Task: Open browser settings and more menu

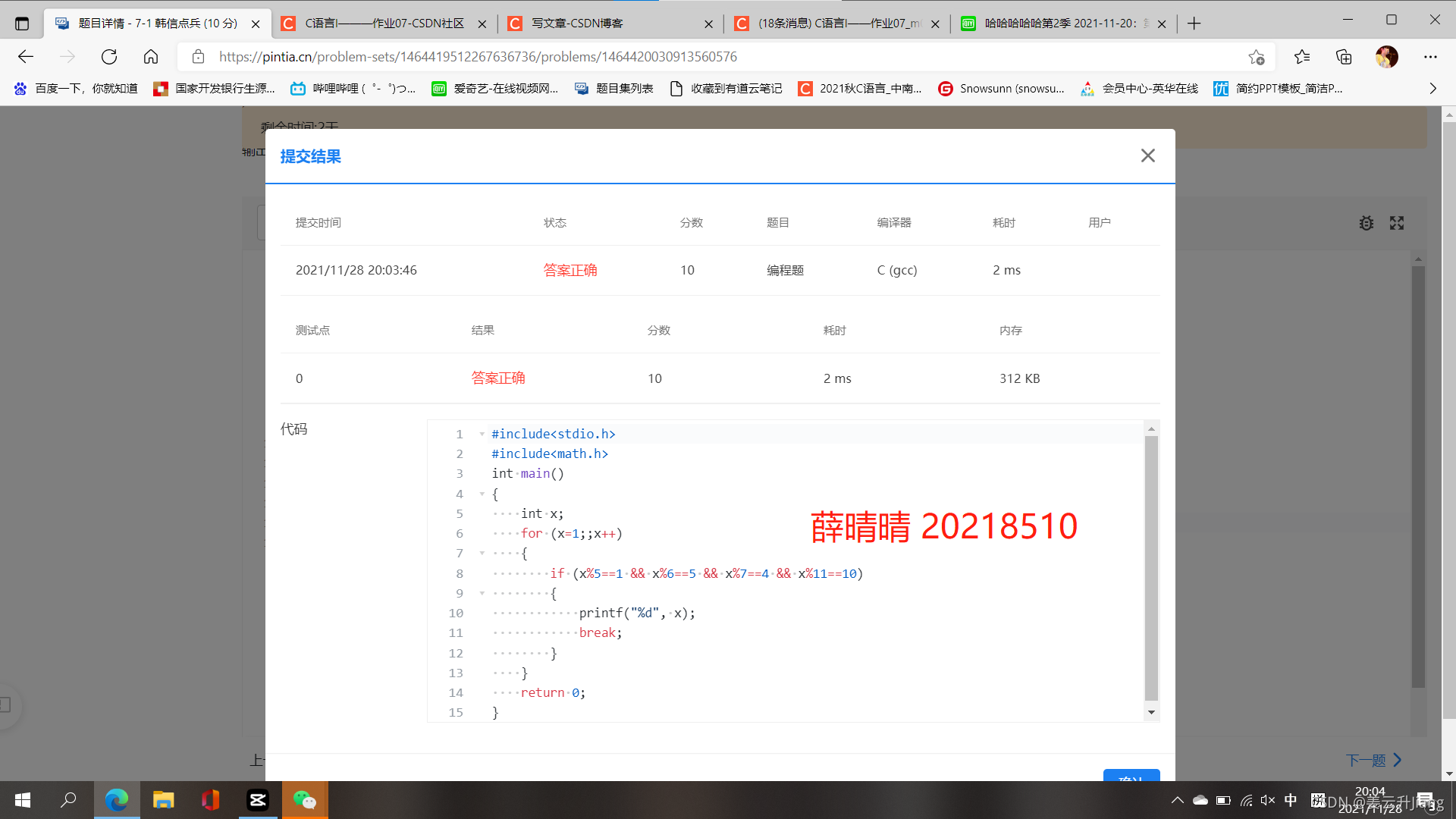Action: pos(1430,57)
